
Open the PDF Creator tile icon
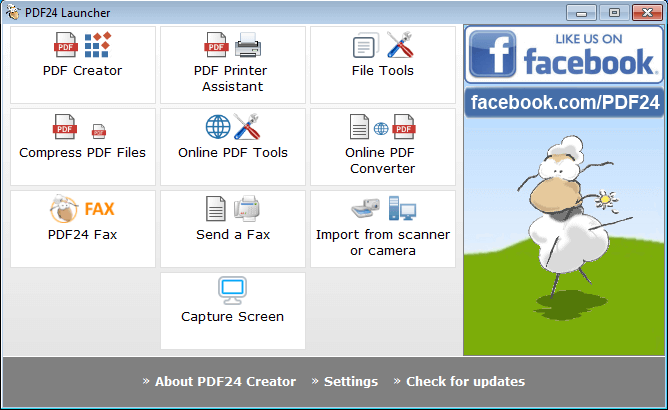pos(82,45)
